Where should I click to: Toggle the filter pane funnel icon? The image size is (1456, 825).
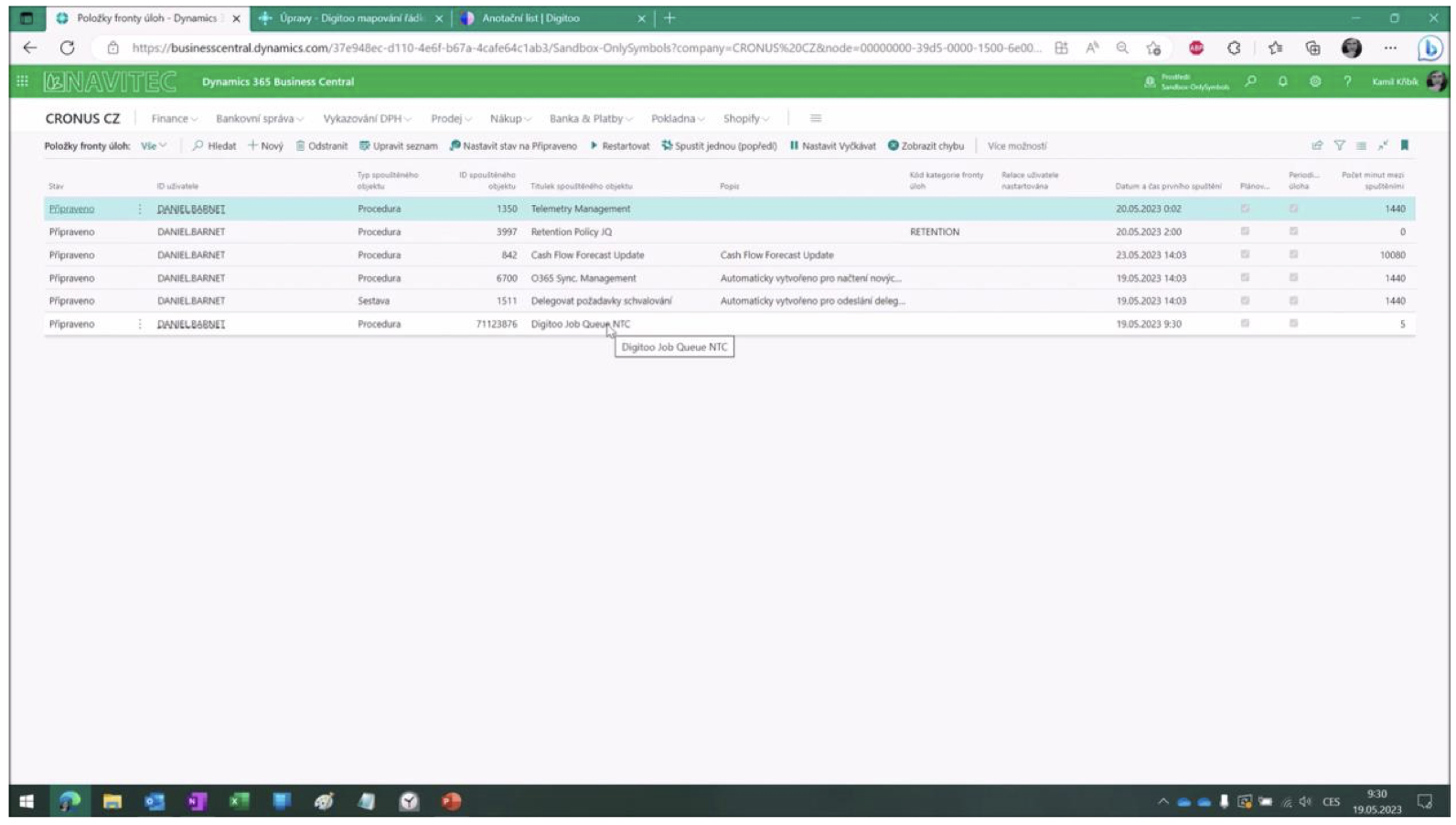(1339, 145)
